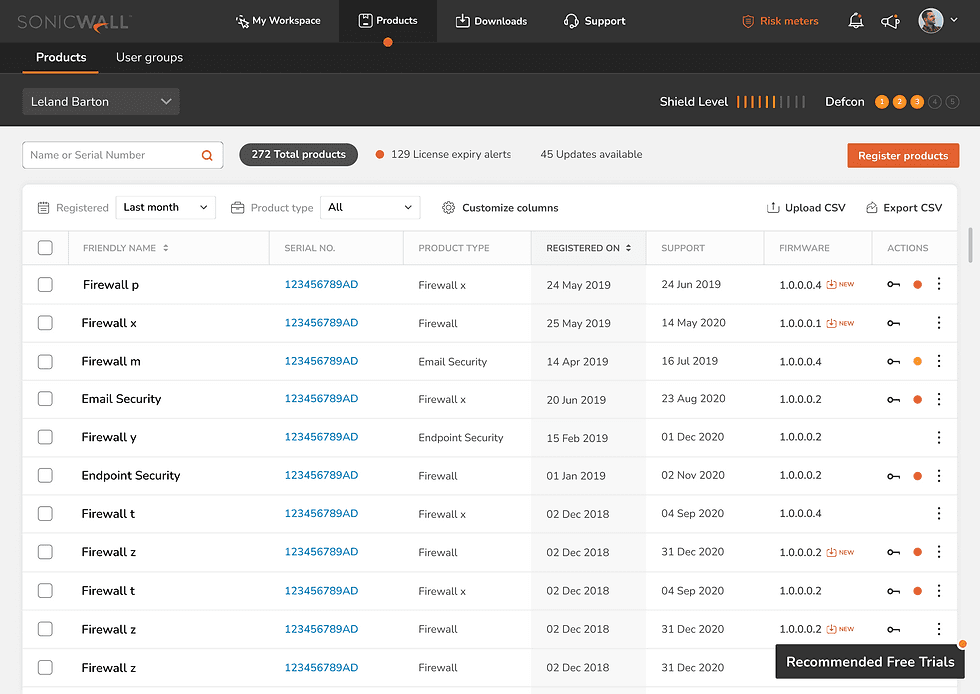Click Defcon level 5 indicator
This screenshot has height=694, width=980.
[952, 102]
